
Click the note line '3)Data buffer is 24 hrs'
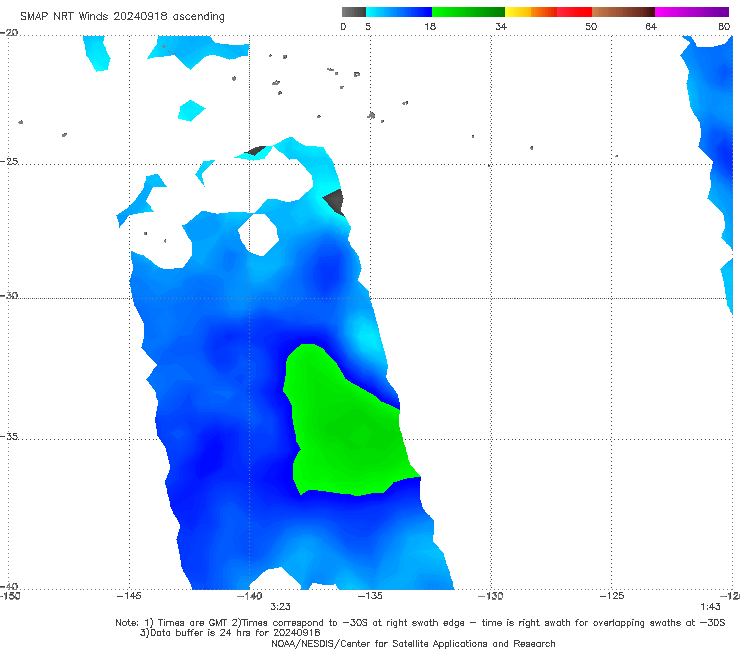coord(230,633)
